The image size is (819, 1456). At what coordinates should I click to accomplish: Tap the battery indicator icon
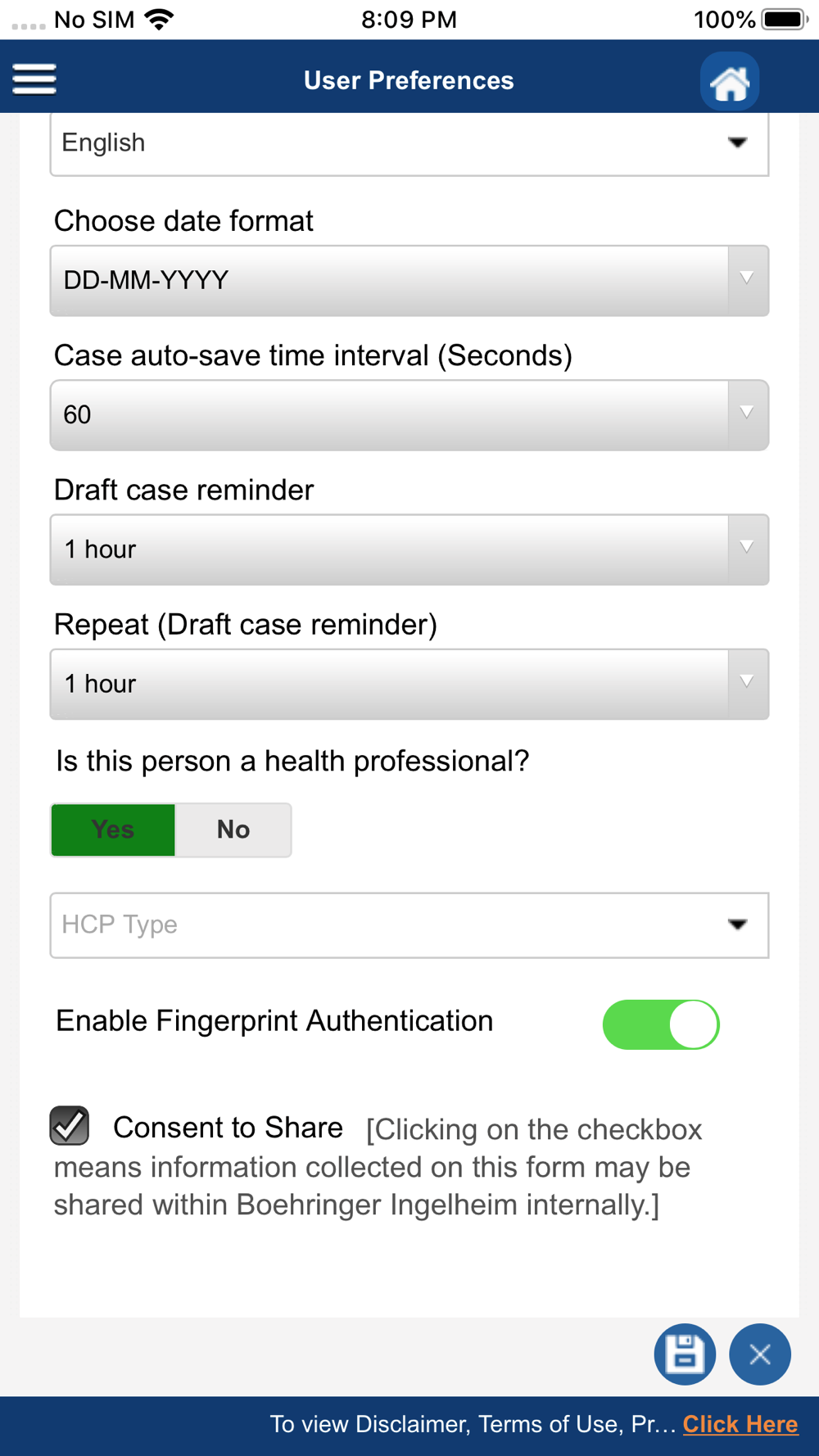tap(785, 19)
